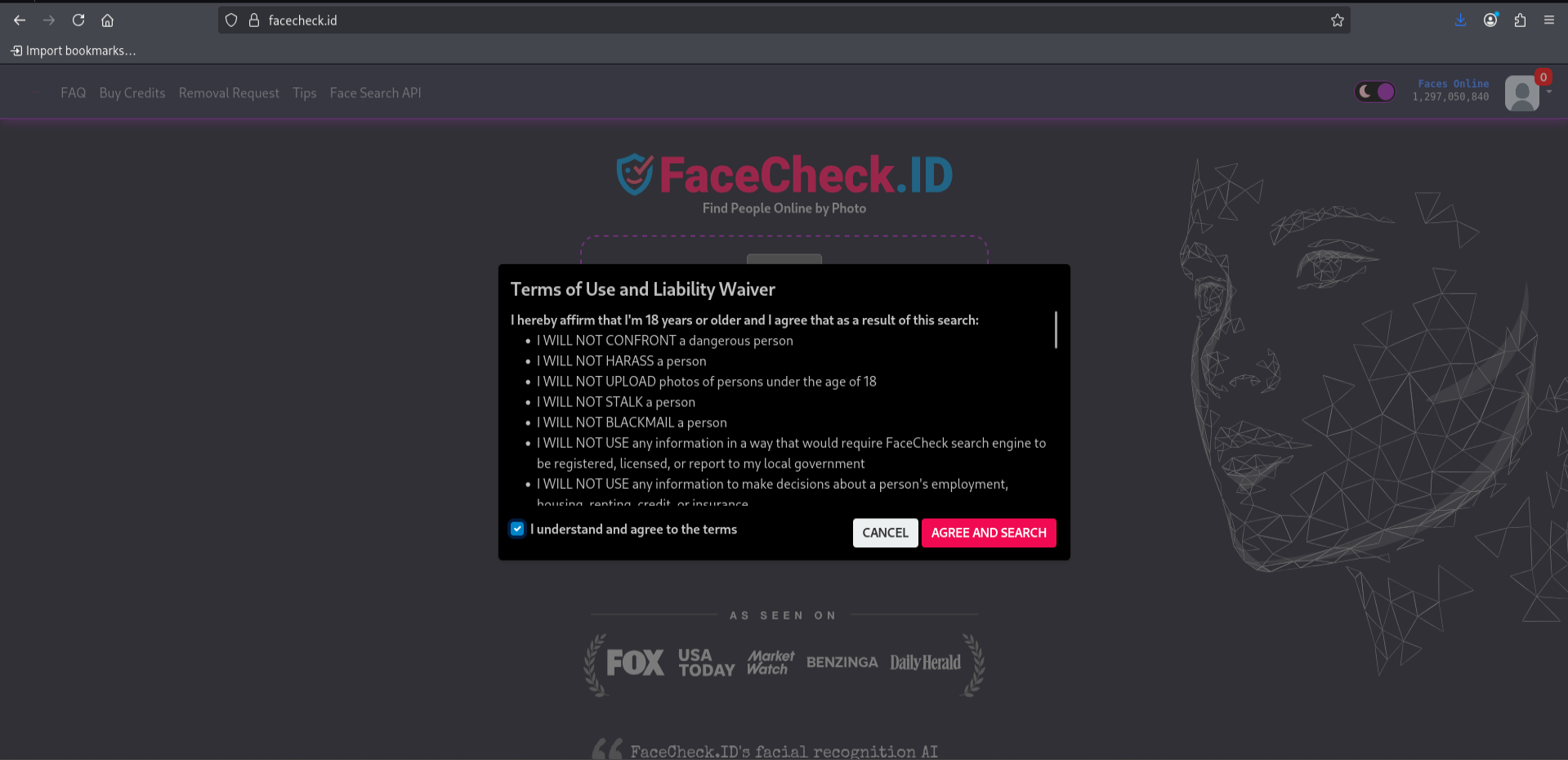Open the extensions puzzle icon
Screen dimensions: 1568x760
click(1520, 20)
